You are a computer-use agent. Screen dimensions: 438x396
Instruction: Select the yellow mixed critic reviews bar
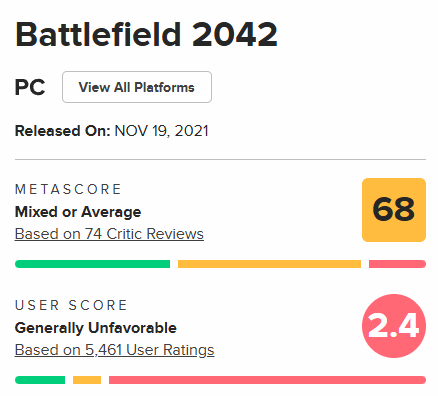click(x=269, y=264)
